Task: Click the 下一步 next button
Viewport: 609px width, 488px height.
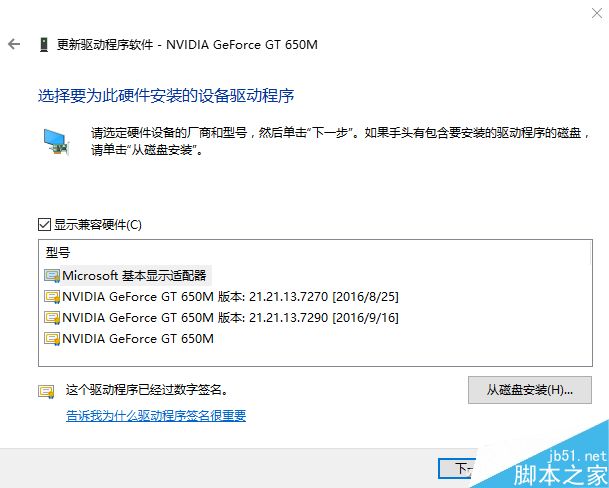Action: pos(458,469)
